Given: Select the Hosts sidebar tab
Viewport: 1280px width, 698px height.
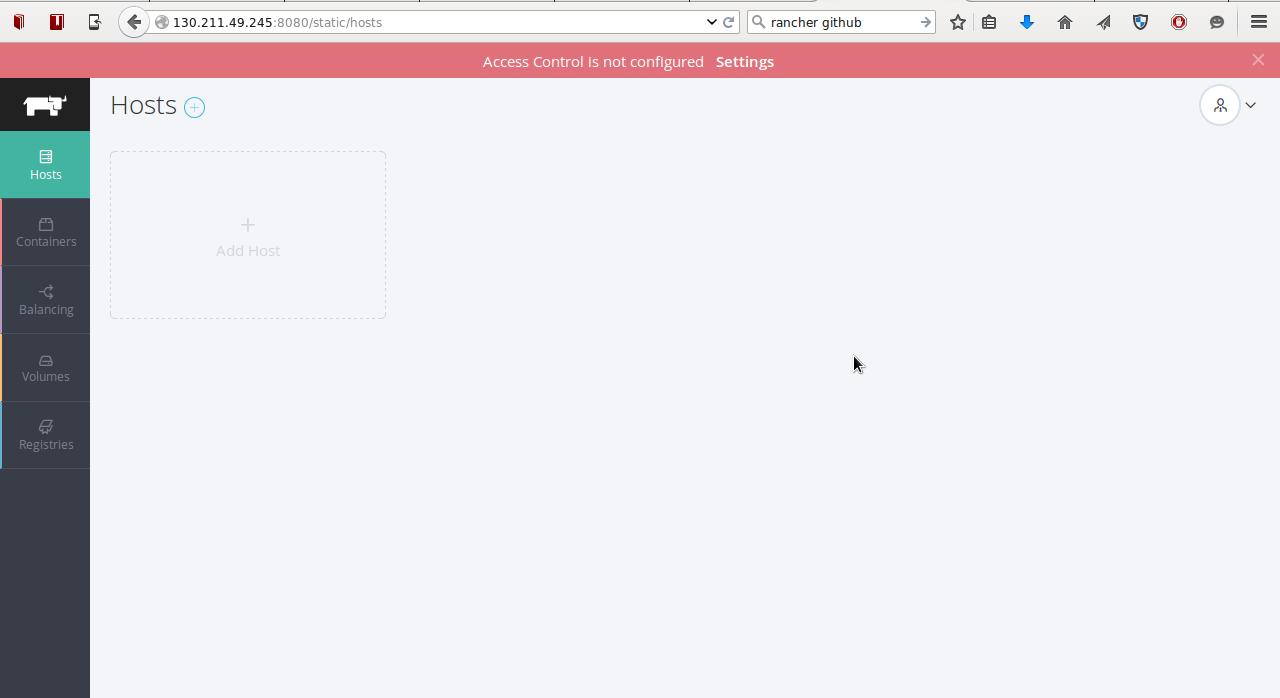Looking at the screenshot, I should pos(46,165).
